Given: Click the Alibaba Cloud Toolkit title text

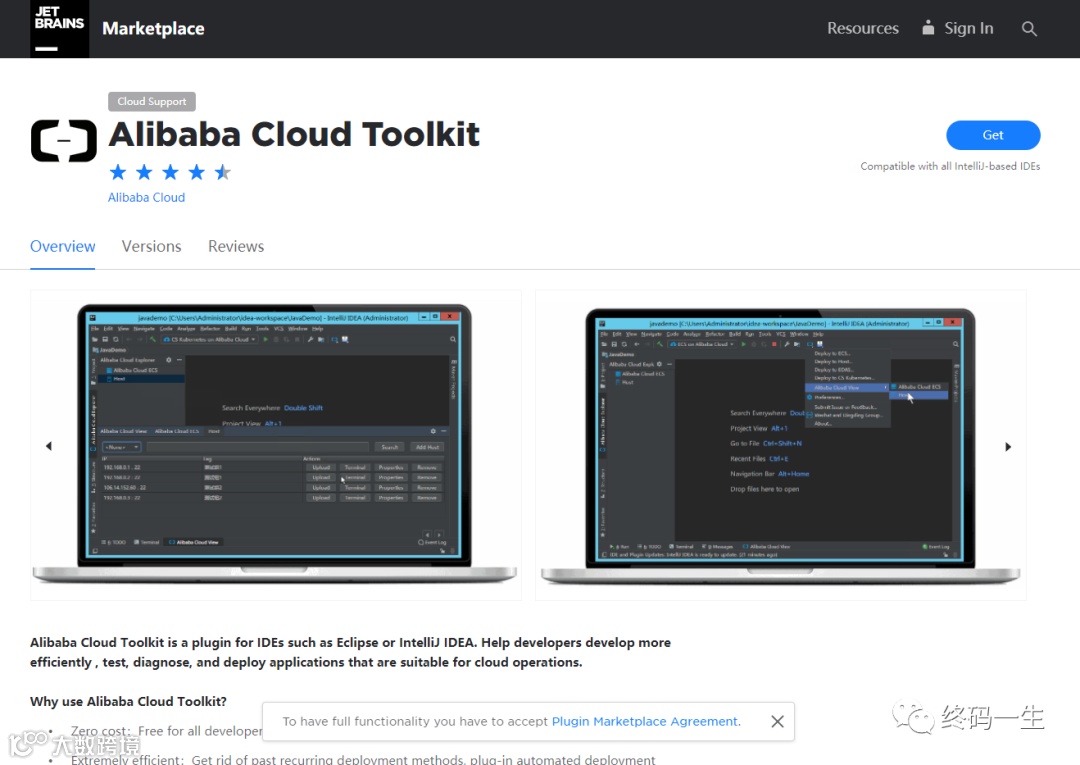Looking at the screenshot, I should pyautogui.click(x=294, y=134).
